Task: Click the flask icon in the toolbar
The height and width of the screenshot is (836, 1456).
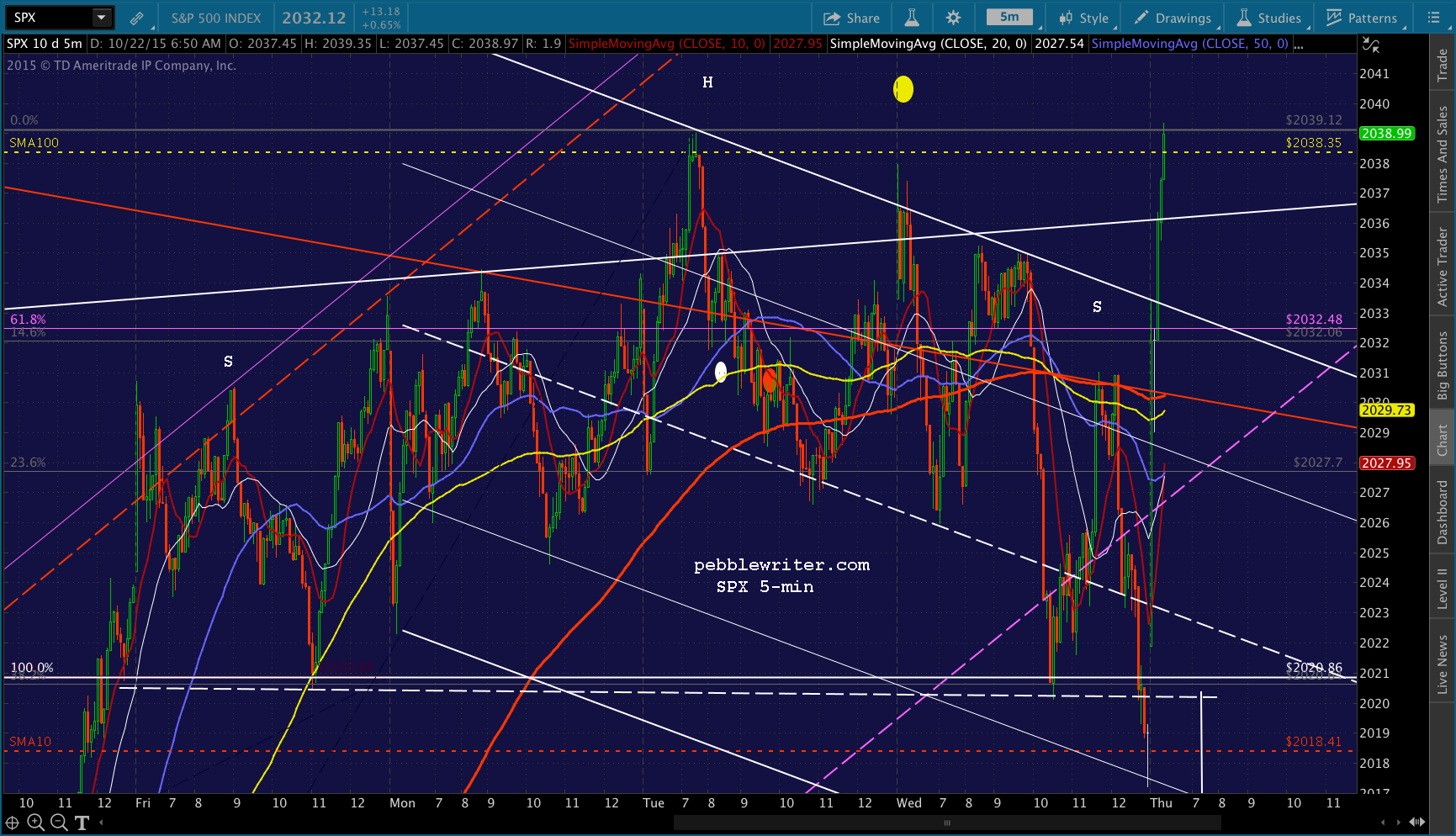Action: (912, 18)
